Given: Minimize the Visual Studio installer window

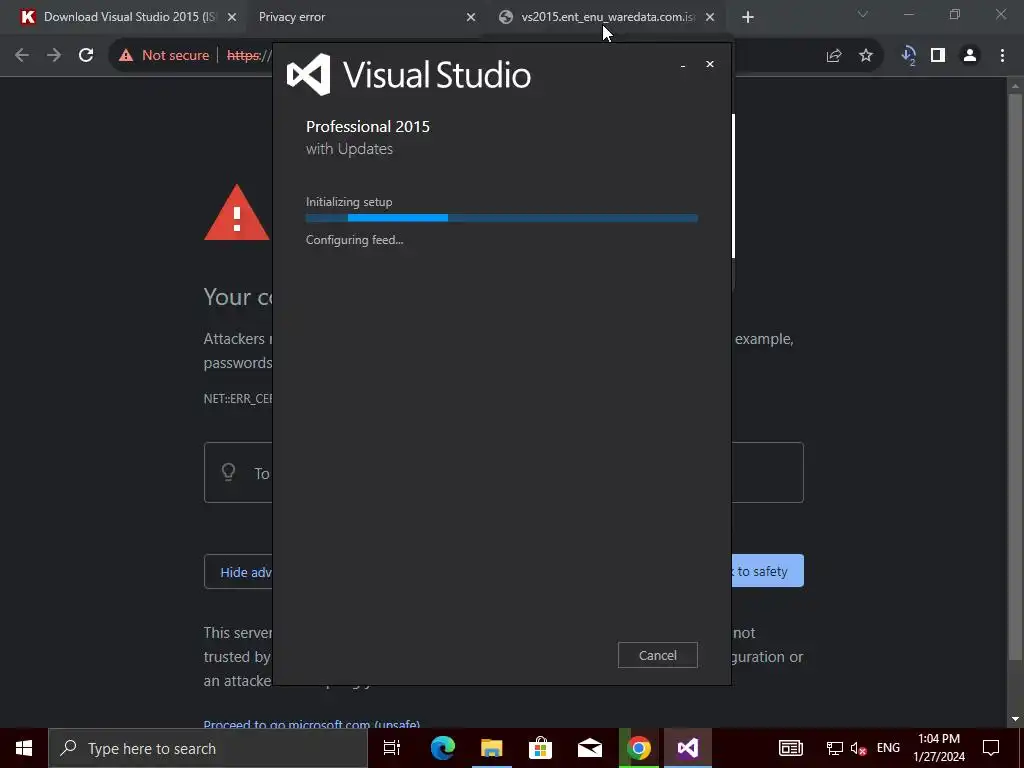Looking at the screenshot, I should [683, 65].
